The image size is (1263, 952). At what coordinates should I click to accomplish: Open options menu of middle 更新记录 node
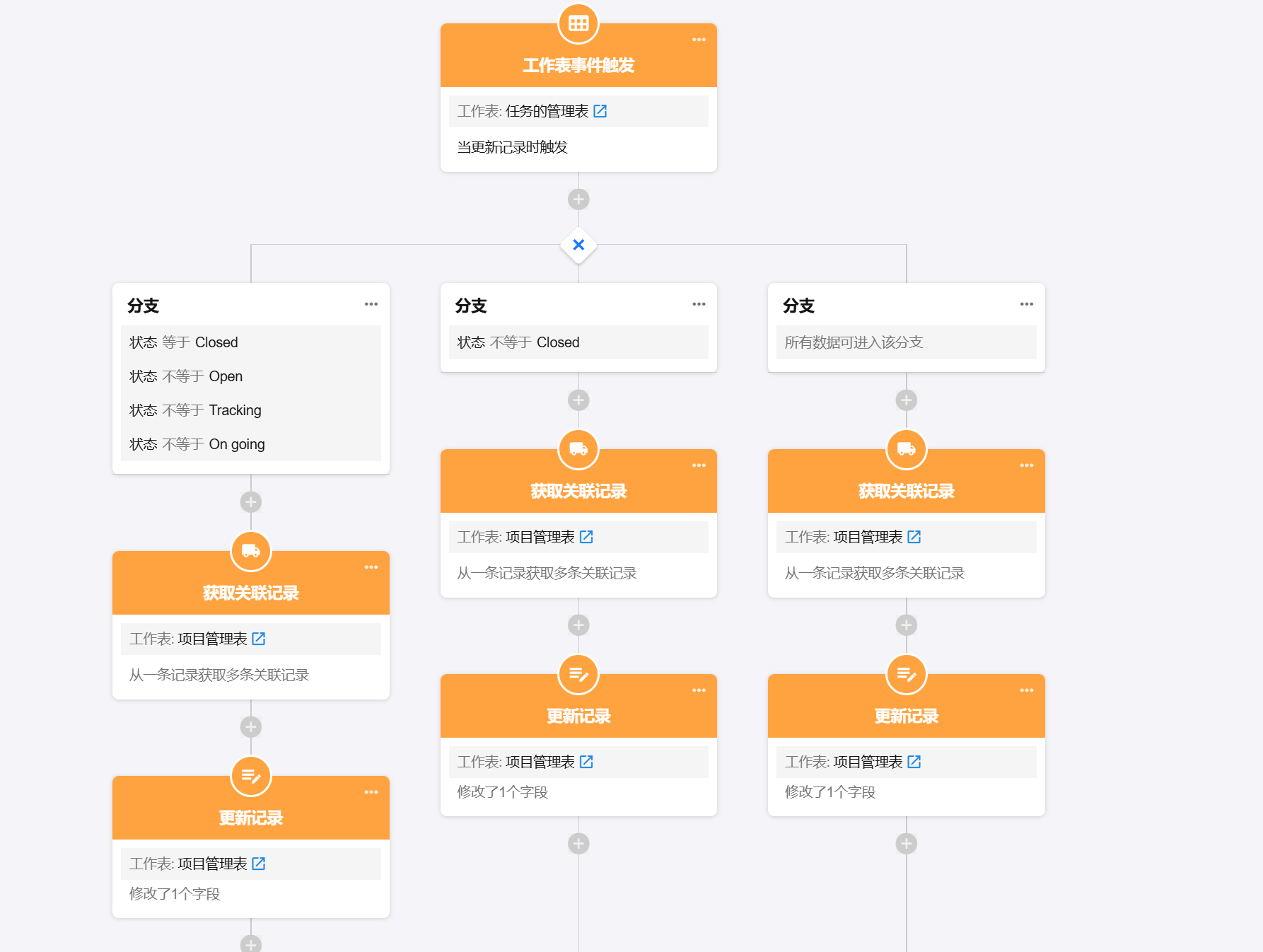(699, 690)
